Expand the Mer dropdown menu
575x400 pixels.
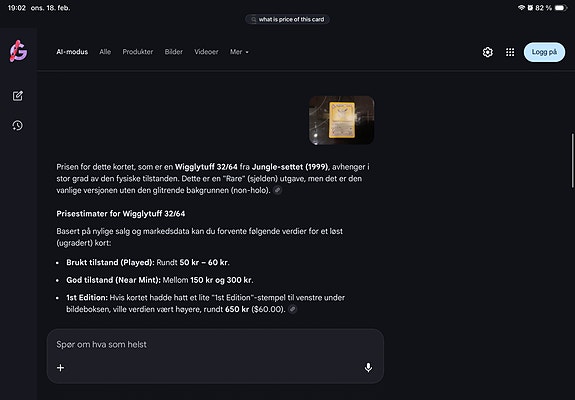239,52
